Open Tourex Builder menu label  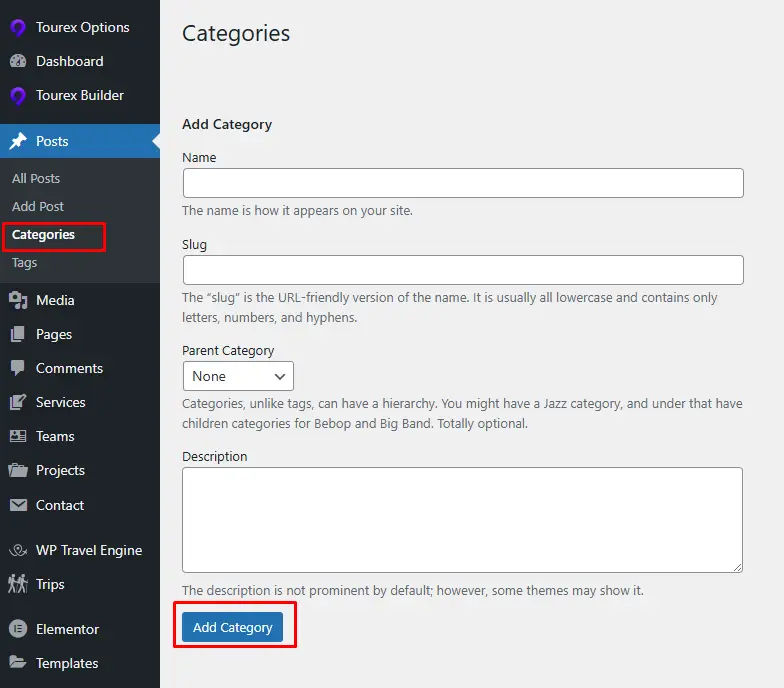click(x=80, y=95)
